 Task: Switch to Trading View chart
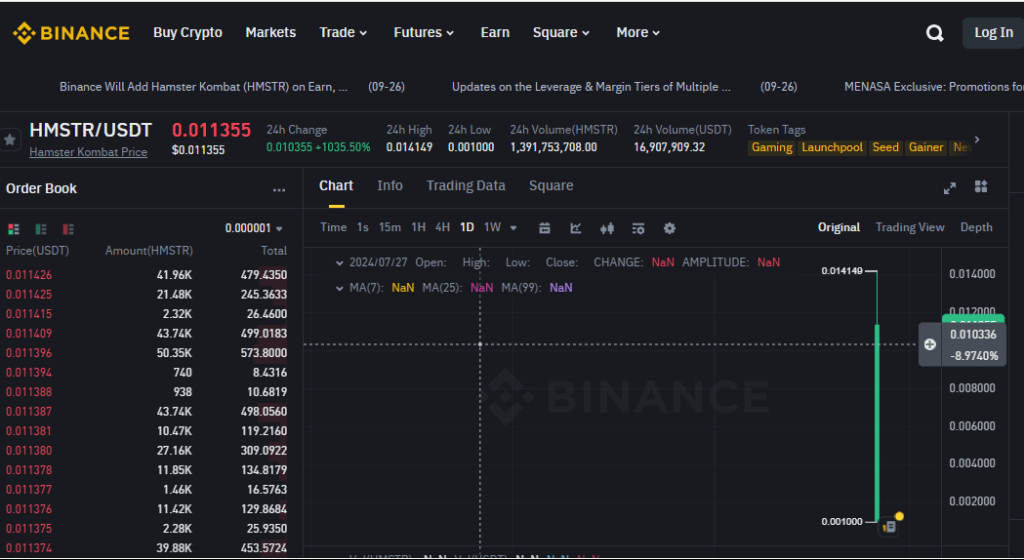[910, 227]
